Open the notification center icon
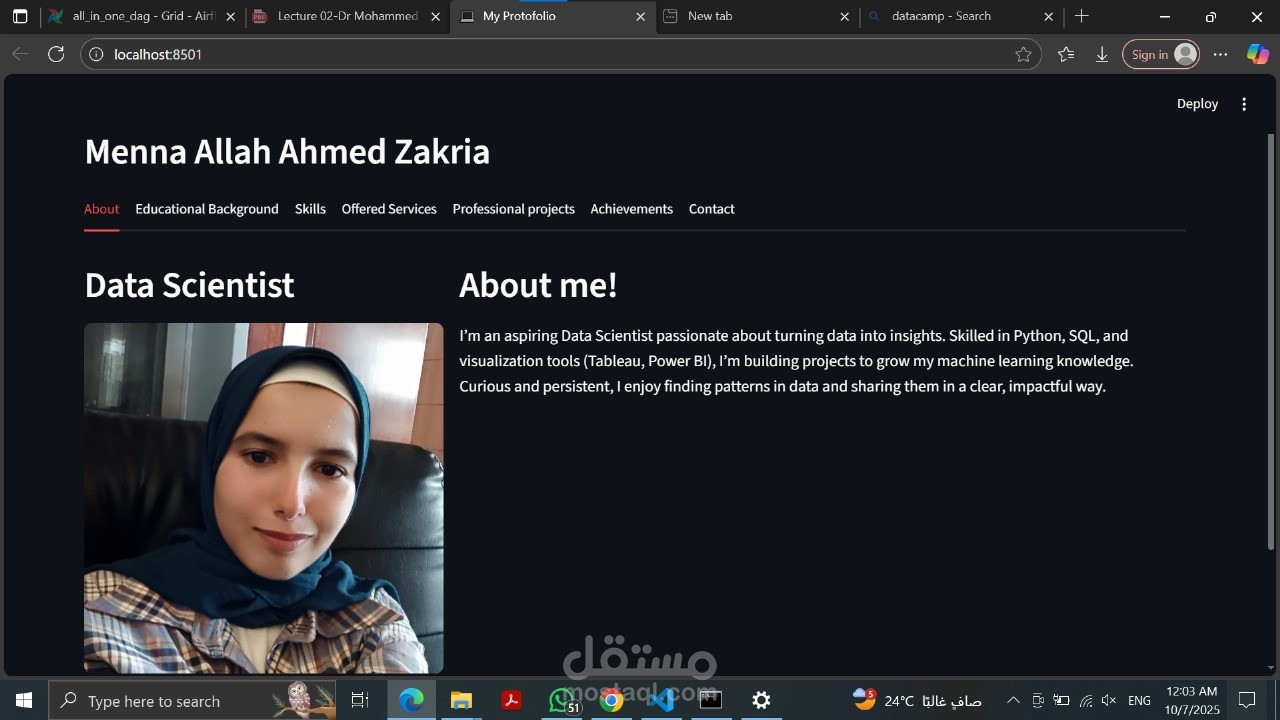 (x=1247, y=700)
